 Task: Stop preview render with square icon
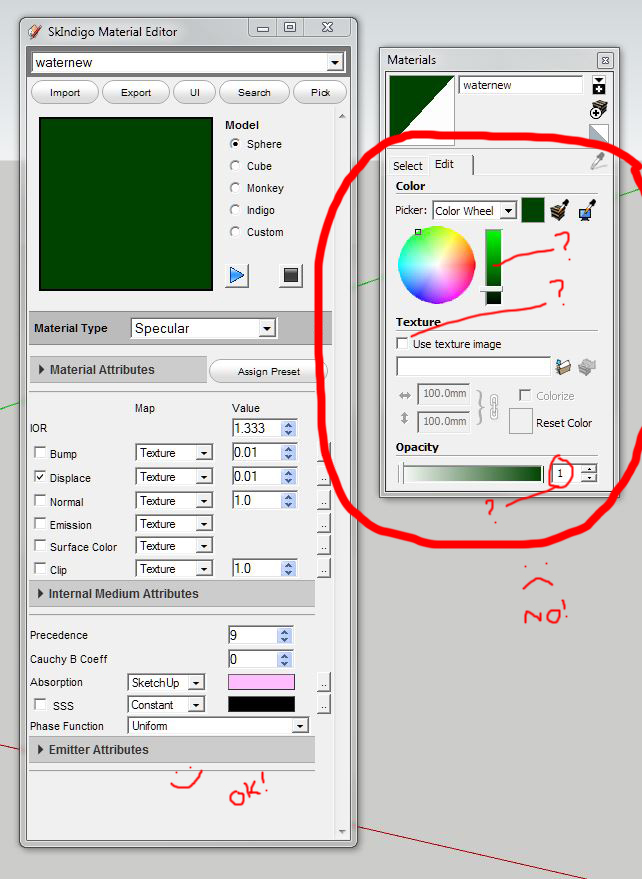pyautogui.click(x=290, y=275)
